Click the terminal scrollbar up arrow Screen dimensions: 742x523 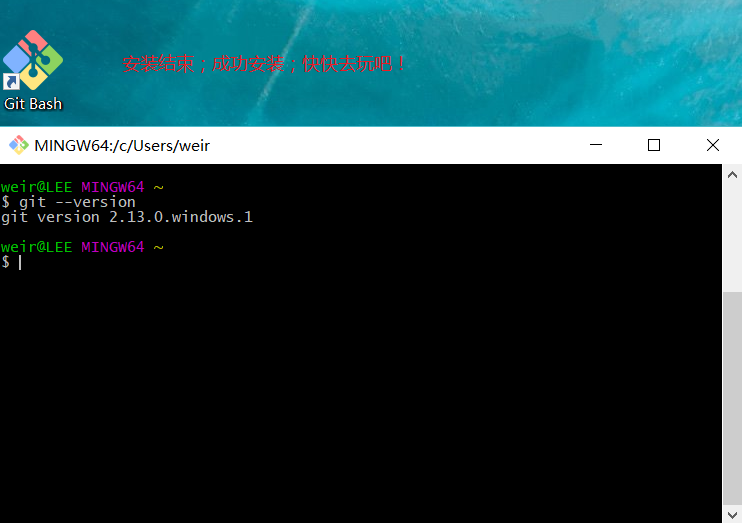(732, 175)
